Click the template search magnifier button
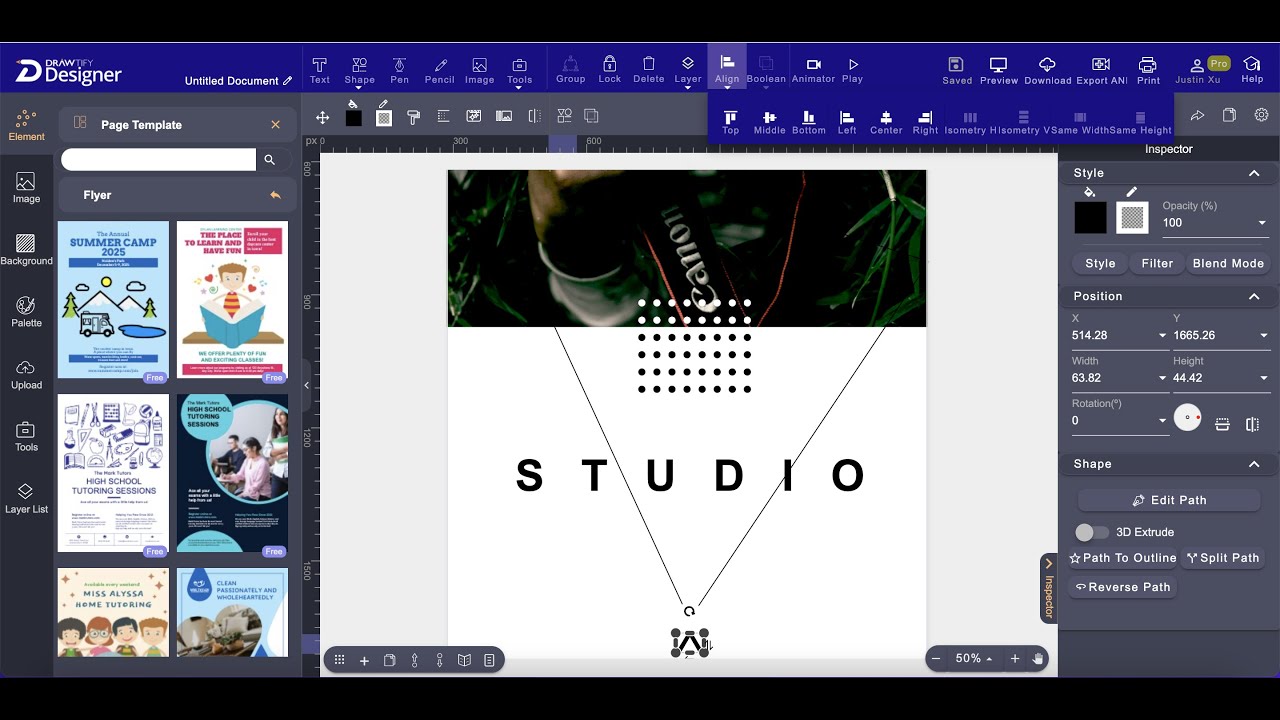The height and width of the screenshot is (720, 1280). point(269,159)
